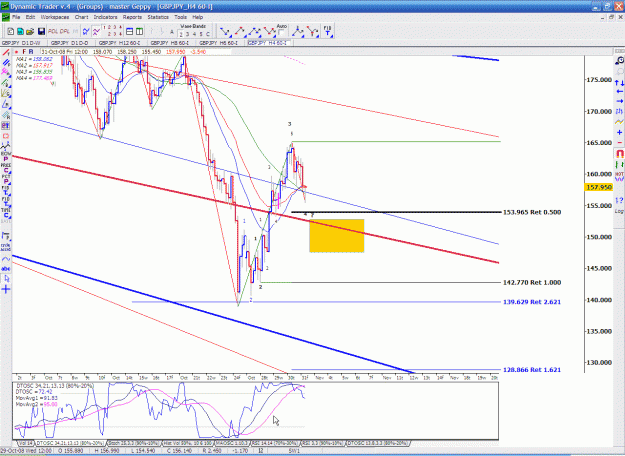The width and height of the screenshot is (625, 456).
Task: Select wave band A button
Action: 172,32
